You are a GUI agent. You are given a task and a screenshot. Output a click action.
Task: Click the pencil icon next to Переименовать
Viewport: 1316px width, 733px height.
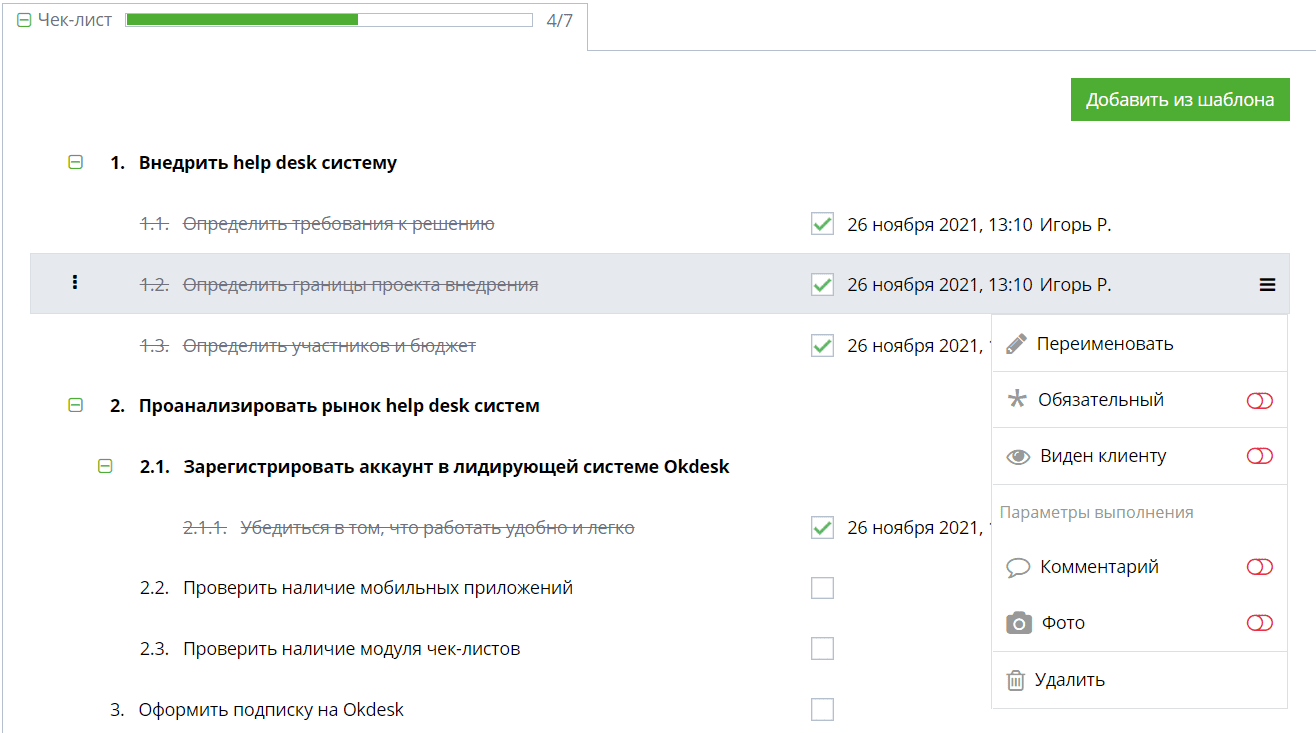click(x=1016, y=344)
